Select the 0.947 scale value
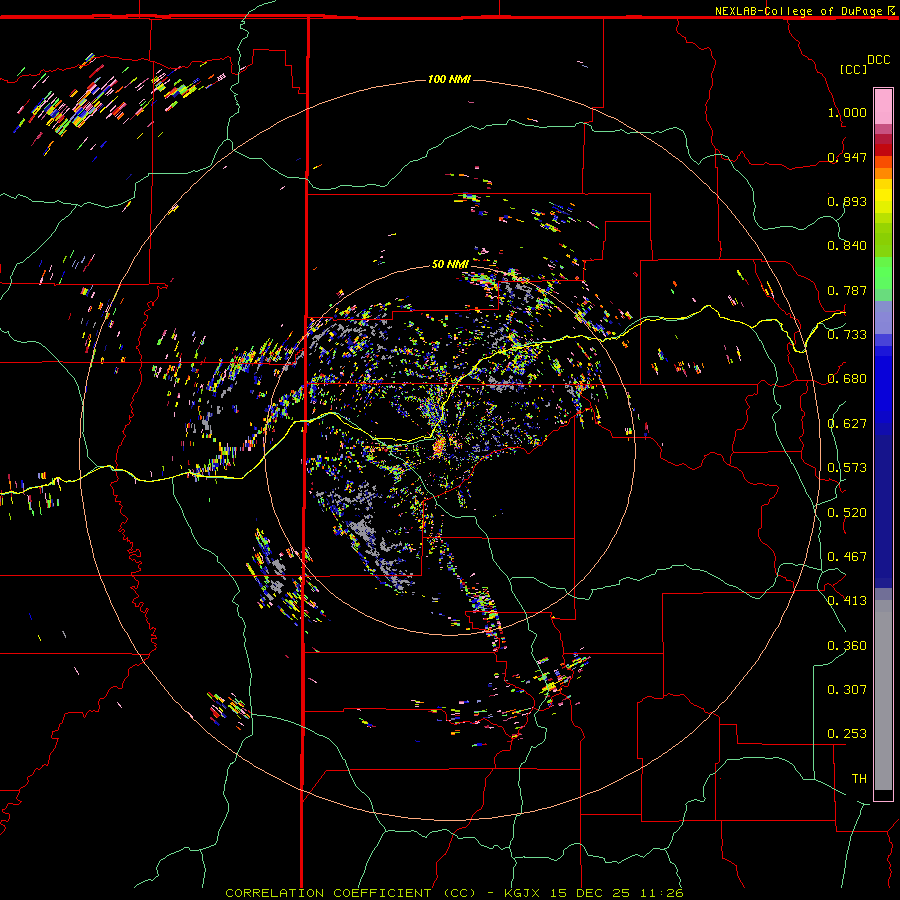The height and width of the screenshot is (900, 900). (x=847, y=157)
